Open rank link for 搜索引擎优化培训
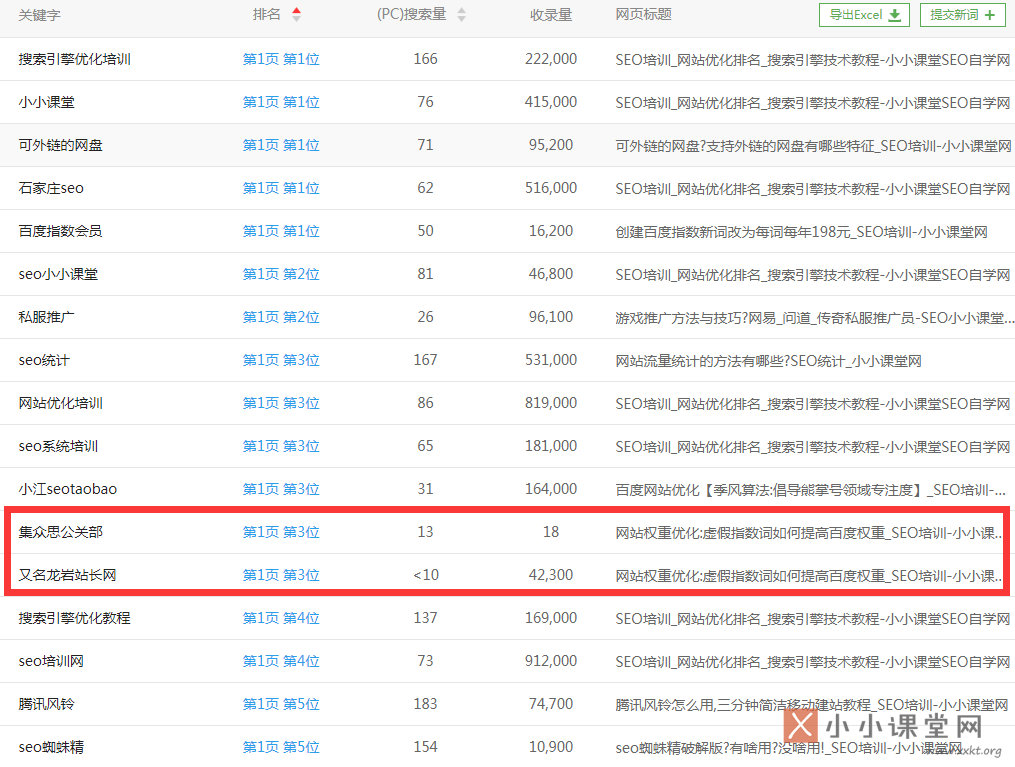This screenshot has height=767, width=1015. click(x=281, y=59)
